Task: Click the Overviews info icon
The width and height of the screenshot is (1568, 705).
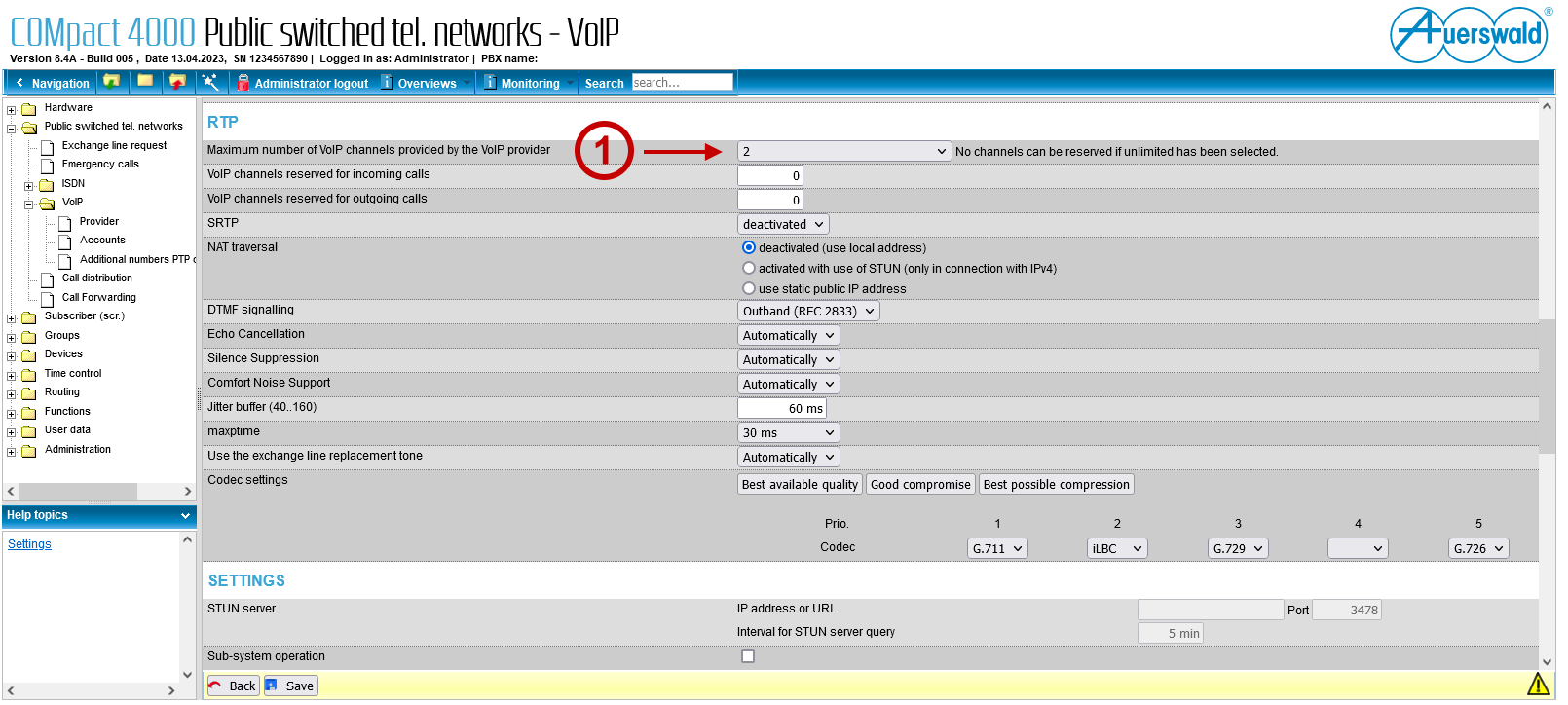Action: tap(387, 83)
